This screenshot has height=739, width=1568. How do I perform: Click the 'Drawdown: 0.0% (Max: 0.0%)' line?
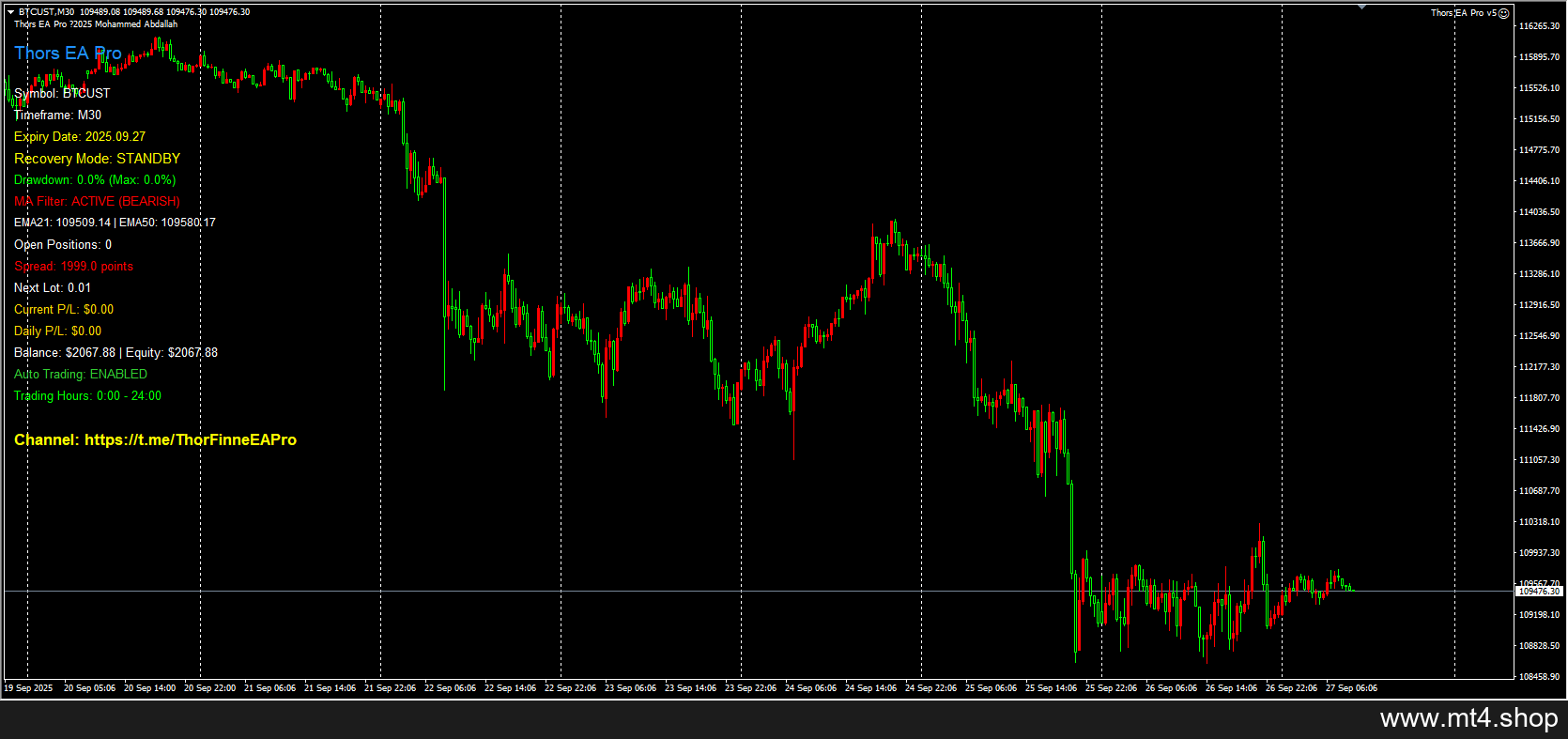coord(95,180)
